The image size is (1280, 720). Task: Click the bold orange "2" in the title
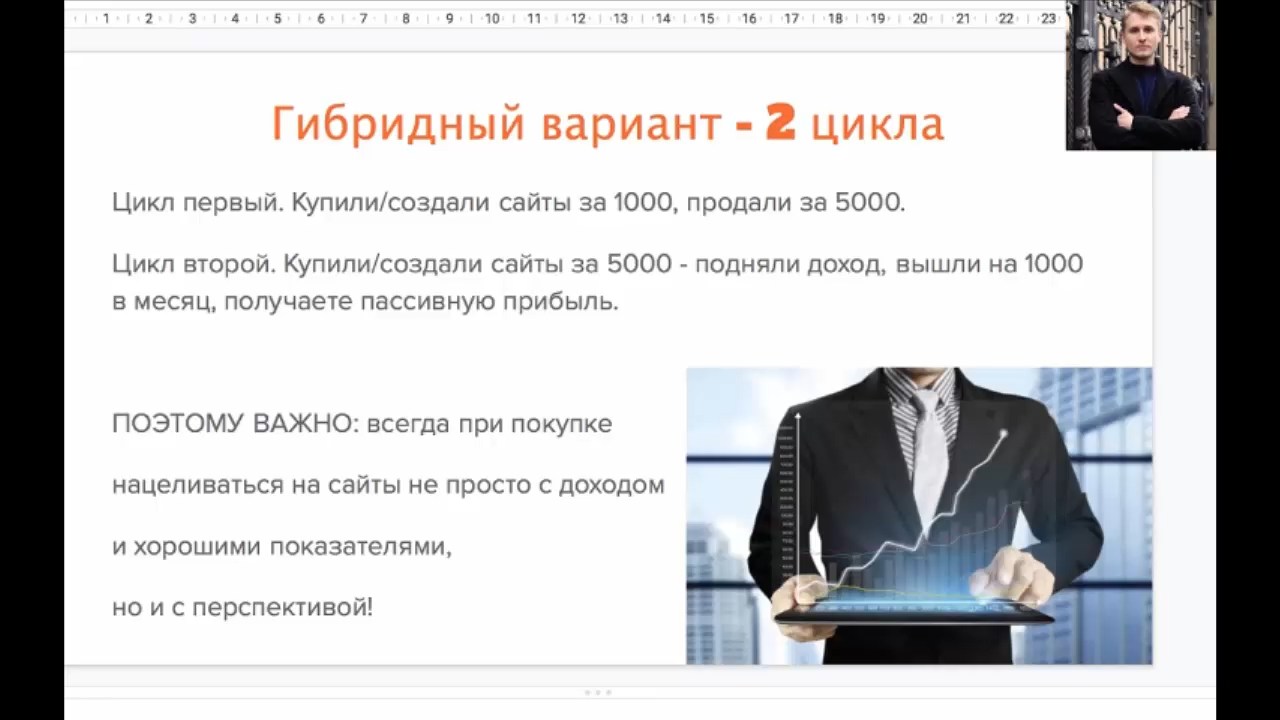(x=781, y=124)
